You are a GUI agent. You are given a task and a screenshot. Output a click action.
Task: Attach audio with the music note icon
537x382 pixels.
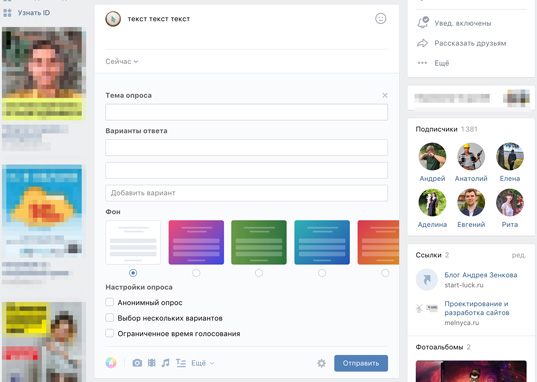(x=165, y=362)
